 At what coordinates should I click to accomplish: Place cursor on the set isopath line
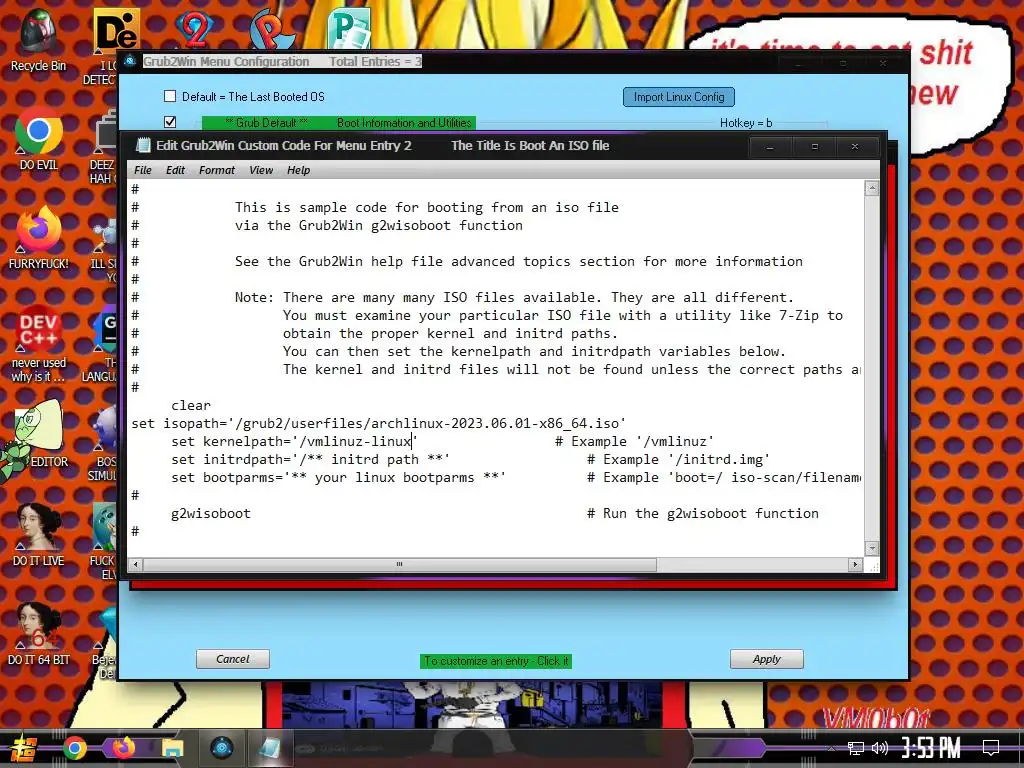pos(379,423)
